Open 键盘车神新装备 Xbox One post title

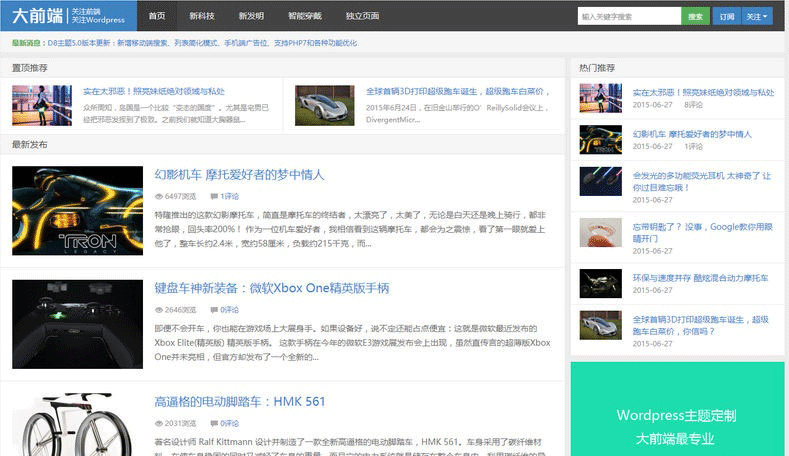point(272,288)
